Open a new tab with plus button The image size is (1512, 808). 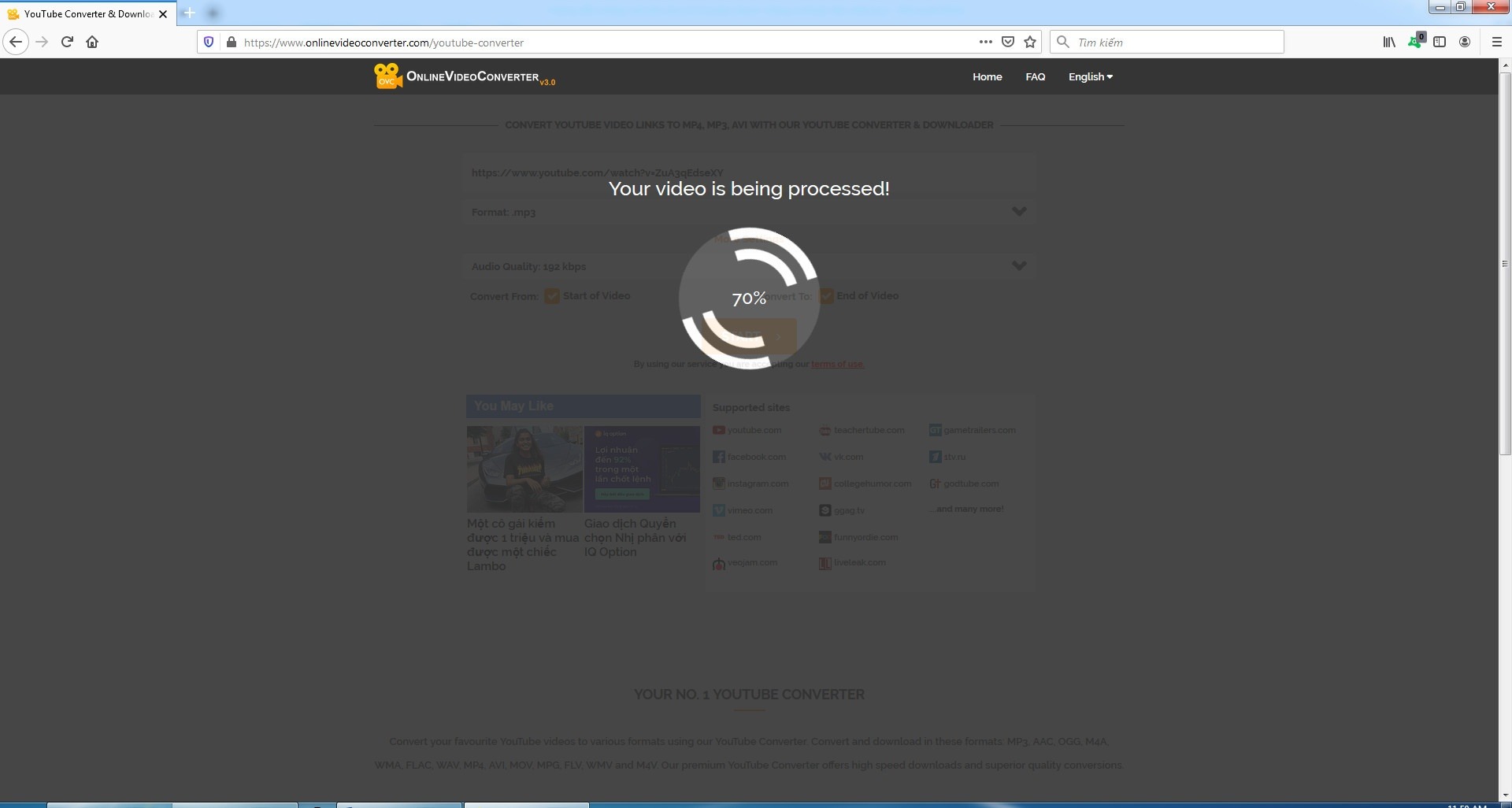click(x=189, y=13)
